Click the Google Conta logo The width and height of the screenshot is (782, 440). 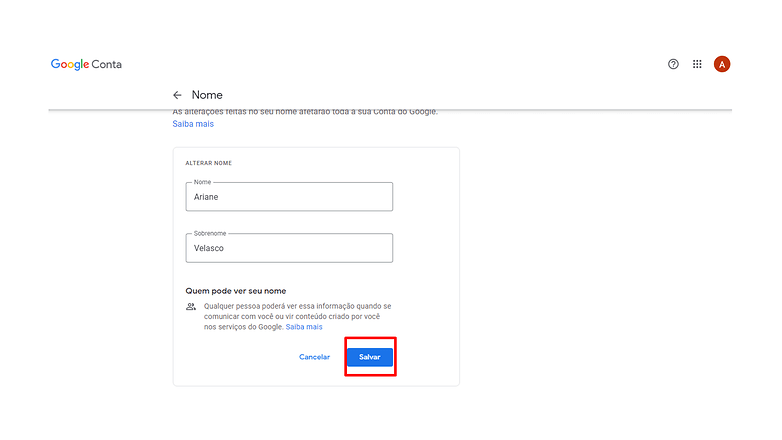click(86, 64)
